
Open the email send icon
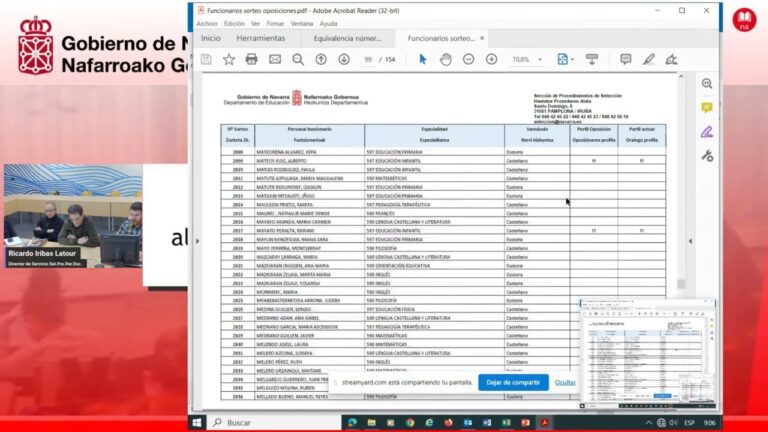coord(275,59)
